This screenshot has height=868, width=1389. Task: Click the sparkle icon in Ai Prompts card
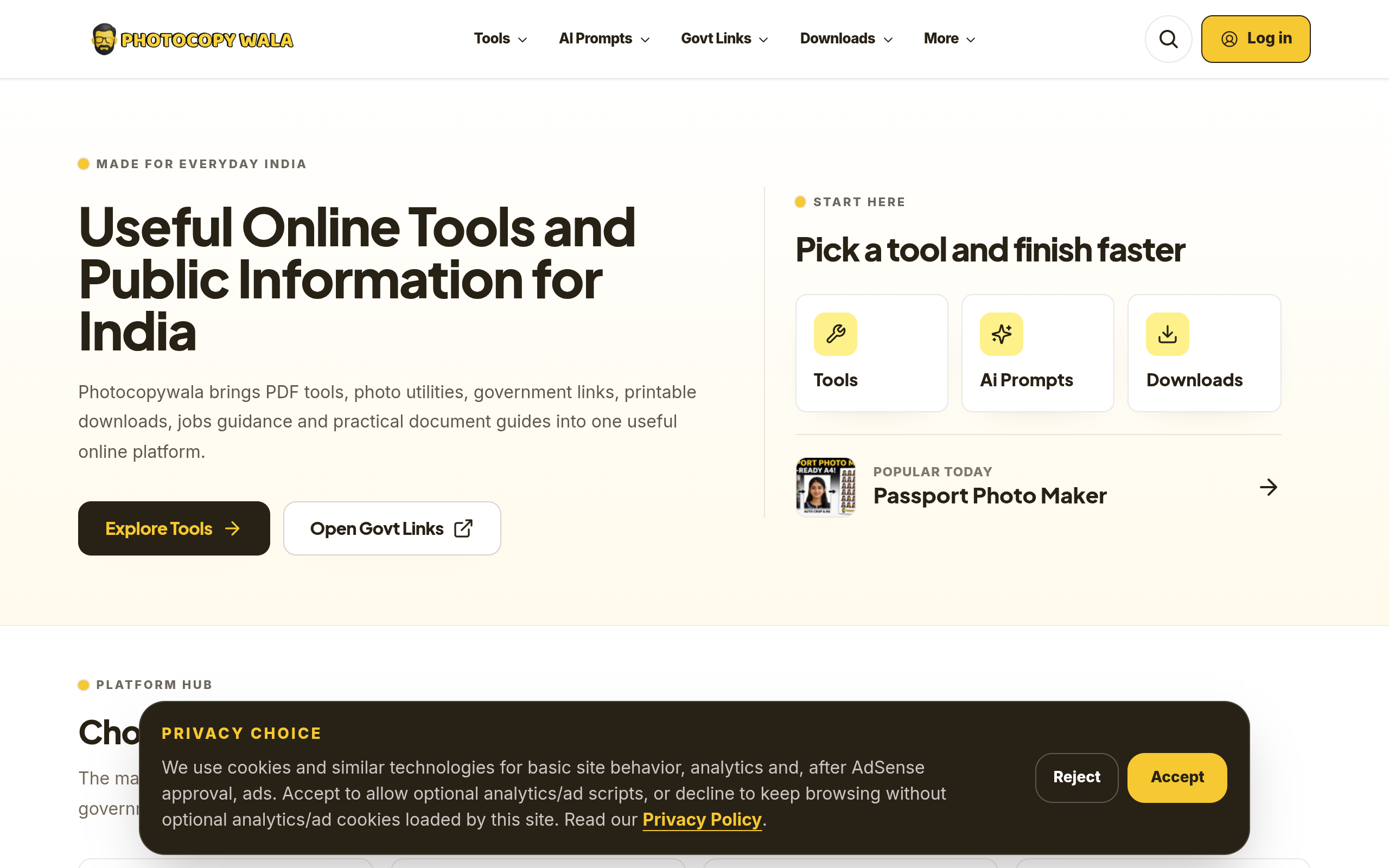[x=1001, y=334]
